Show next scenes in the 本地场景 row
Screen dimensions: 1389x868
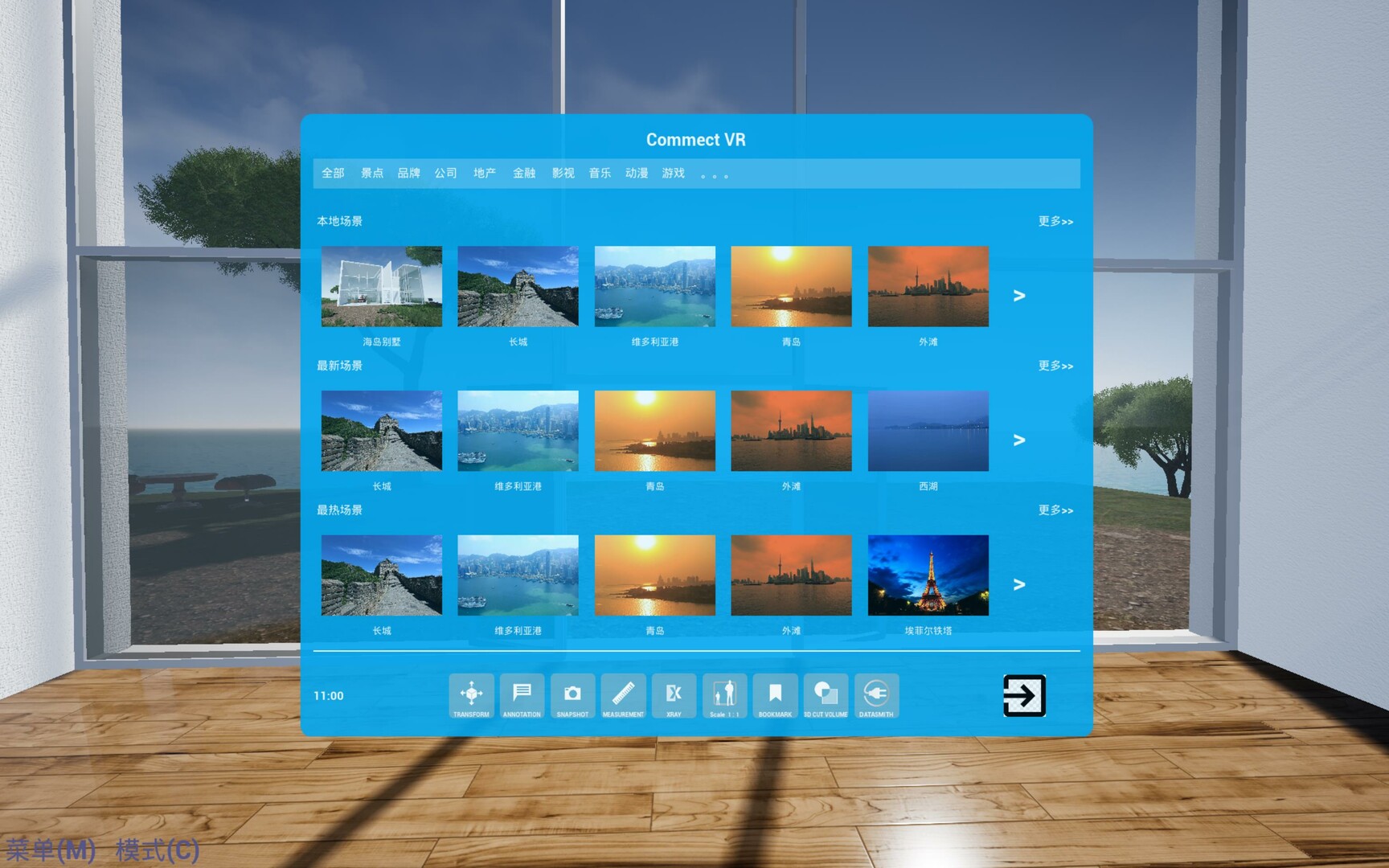(x=1019, y=296)
